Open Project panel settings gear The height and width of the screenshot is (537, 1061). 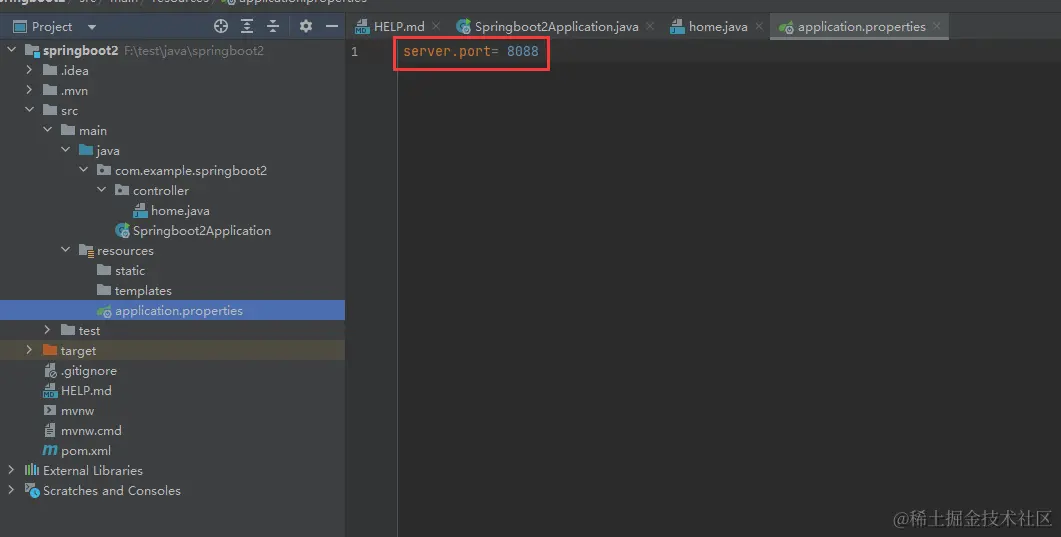306,26
